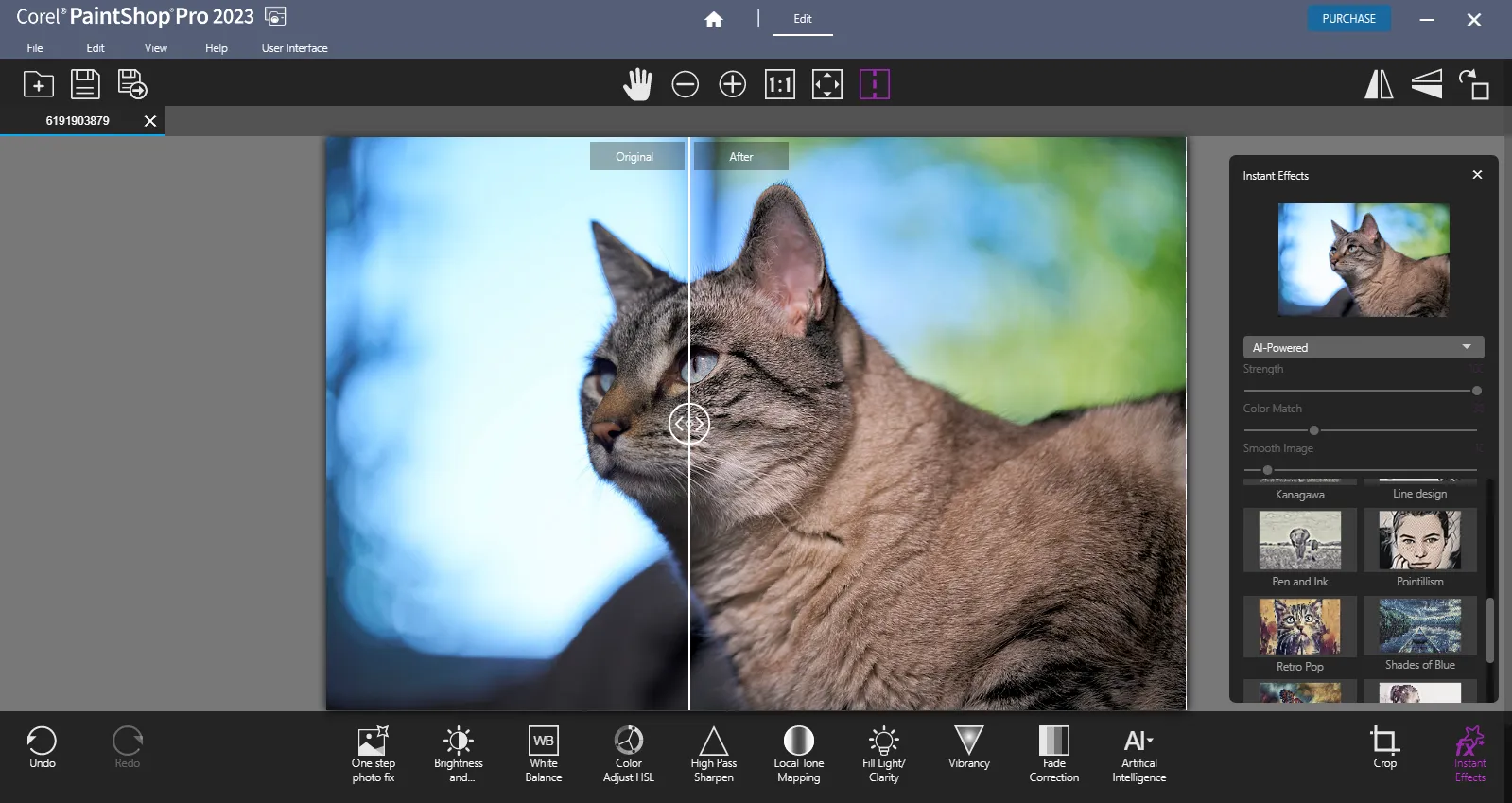The width and height of the screenshot is (1512, 803).
Task: Open Local Tone Mapping tool
Action: click(799, 754)
